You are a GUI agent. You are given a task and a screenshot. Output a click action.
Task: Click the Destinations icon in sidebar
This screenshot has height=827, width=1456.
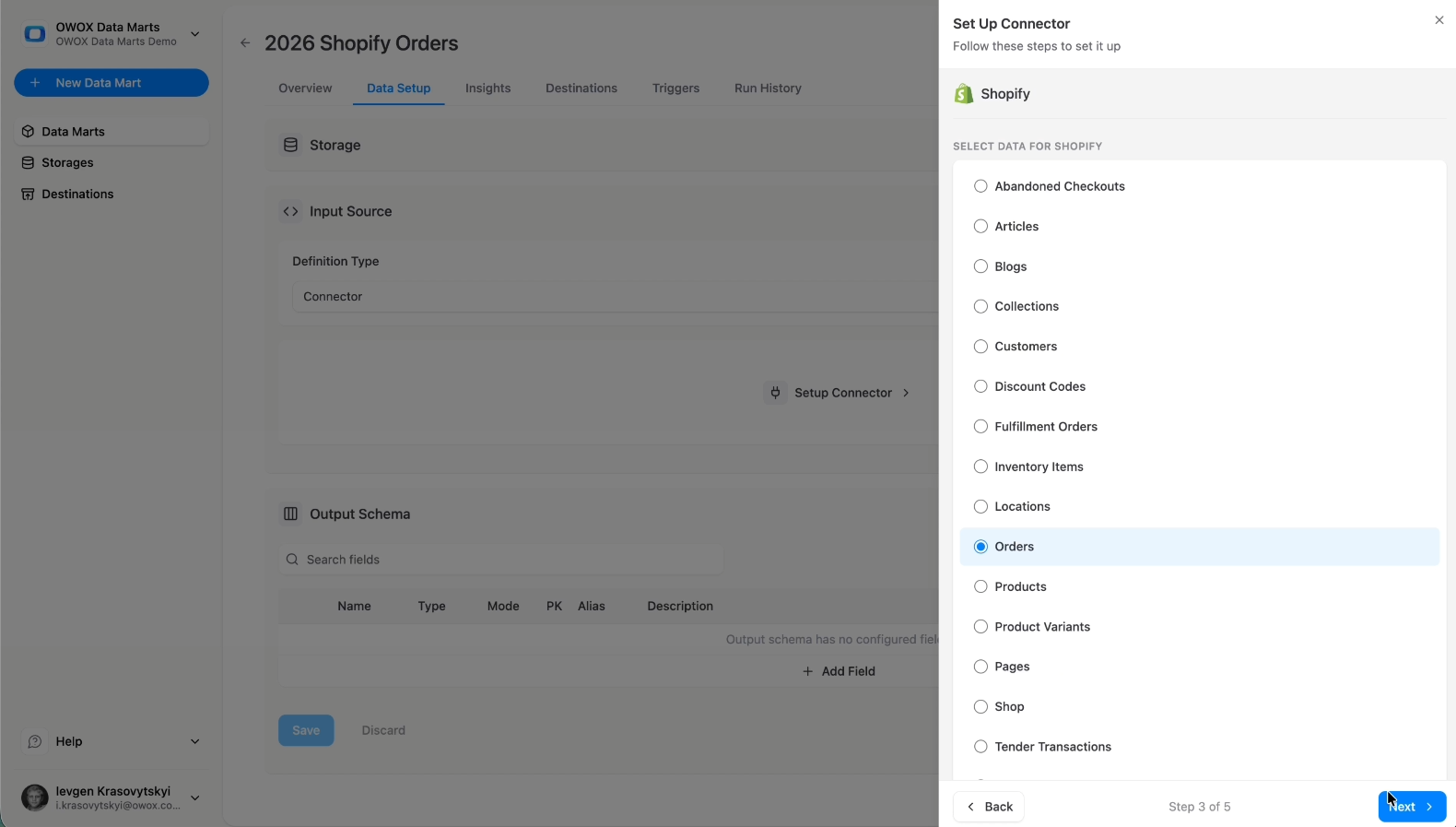[28, 195]
